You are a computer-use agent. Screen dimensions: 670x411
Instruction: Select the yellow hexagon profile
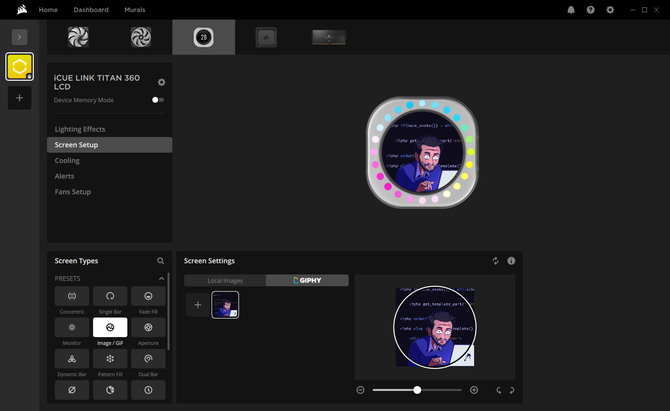pyautogui.click(x=19, y=67)
